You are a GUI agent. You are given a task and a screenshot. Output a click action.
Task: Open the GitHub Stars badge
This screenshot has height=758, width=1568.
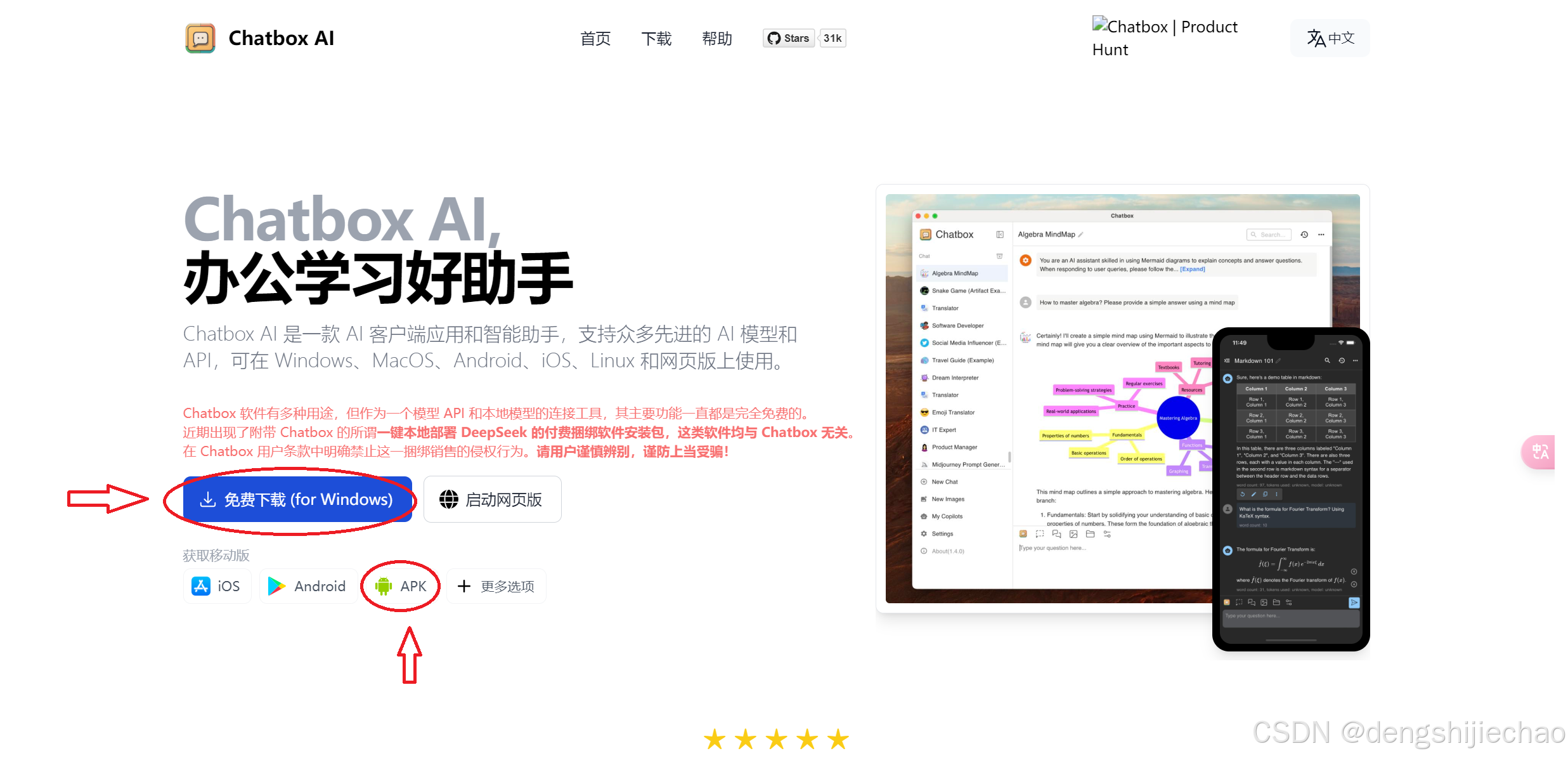pos(789,38)
